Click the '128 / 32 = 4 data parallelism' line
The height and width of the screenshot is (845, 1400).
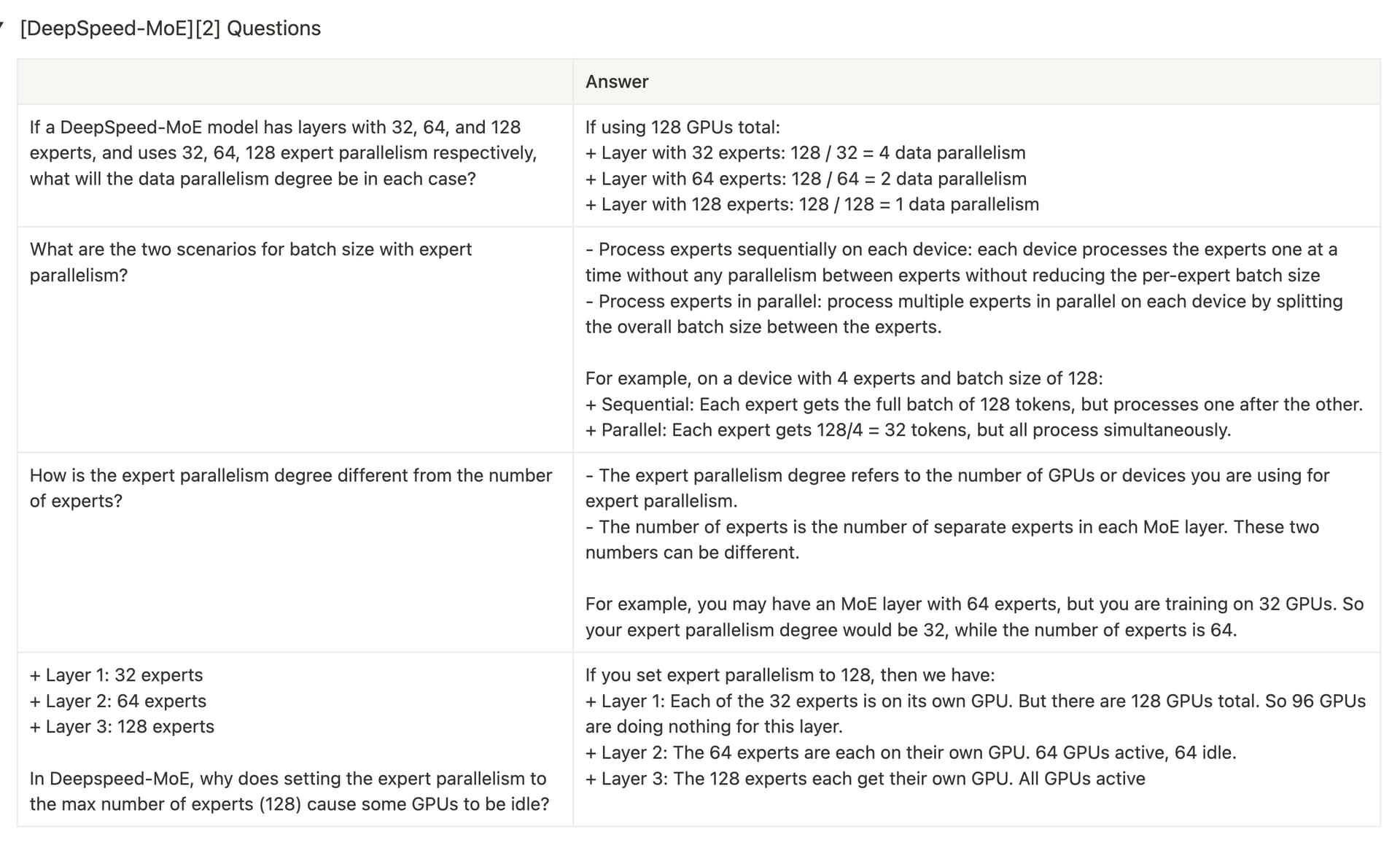(x=806, y=153)
